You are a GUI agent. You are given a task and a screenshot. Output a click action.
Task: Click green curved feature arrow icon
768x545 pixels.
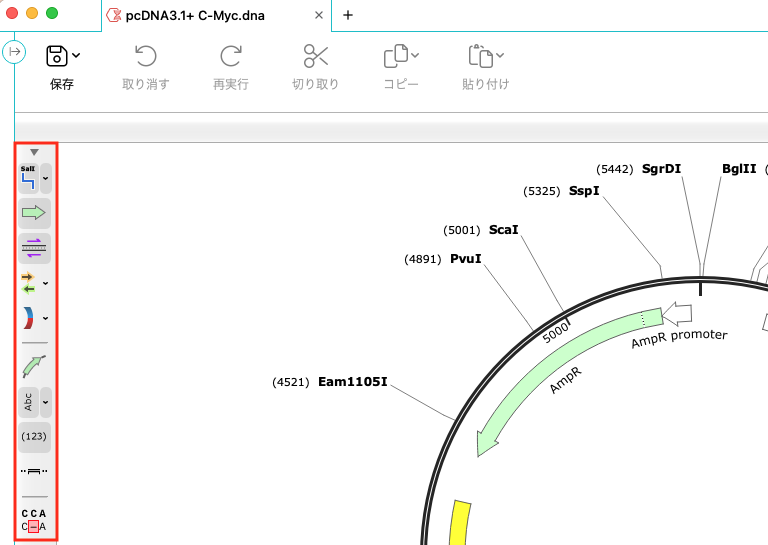click(x=34, y=366)
